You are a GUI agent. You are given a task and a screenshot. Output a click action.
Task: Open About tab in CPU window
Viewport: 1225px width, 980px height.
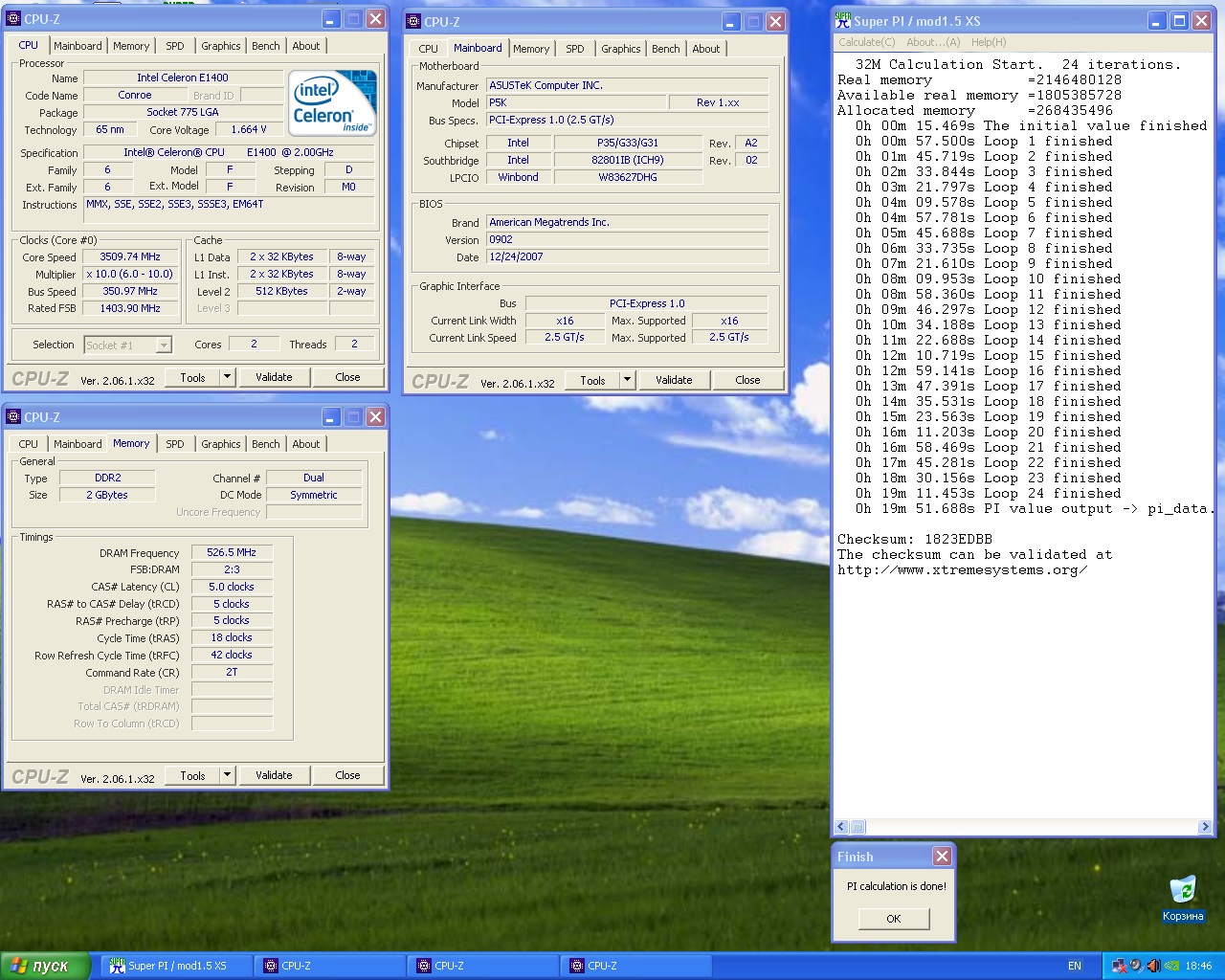[306, 46]
